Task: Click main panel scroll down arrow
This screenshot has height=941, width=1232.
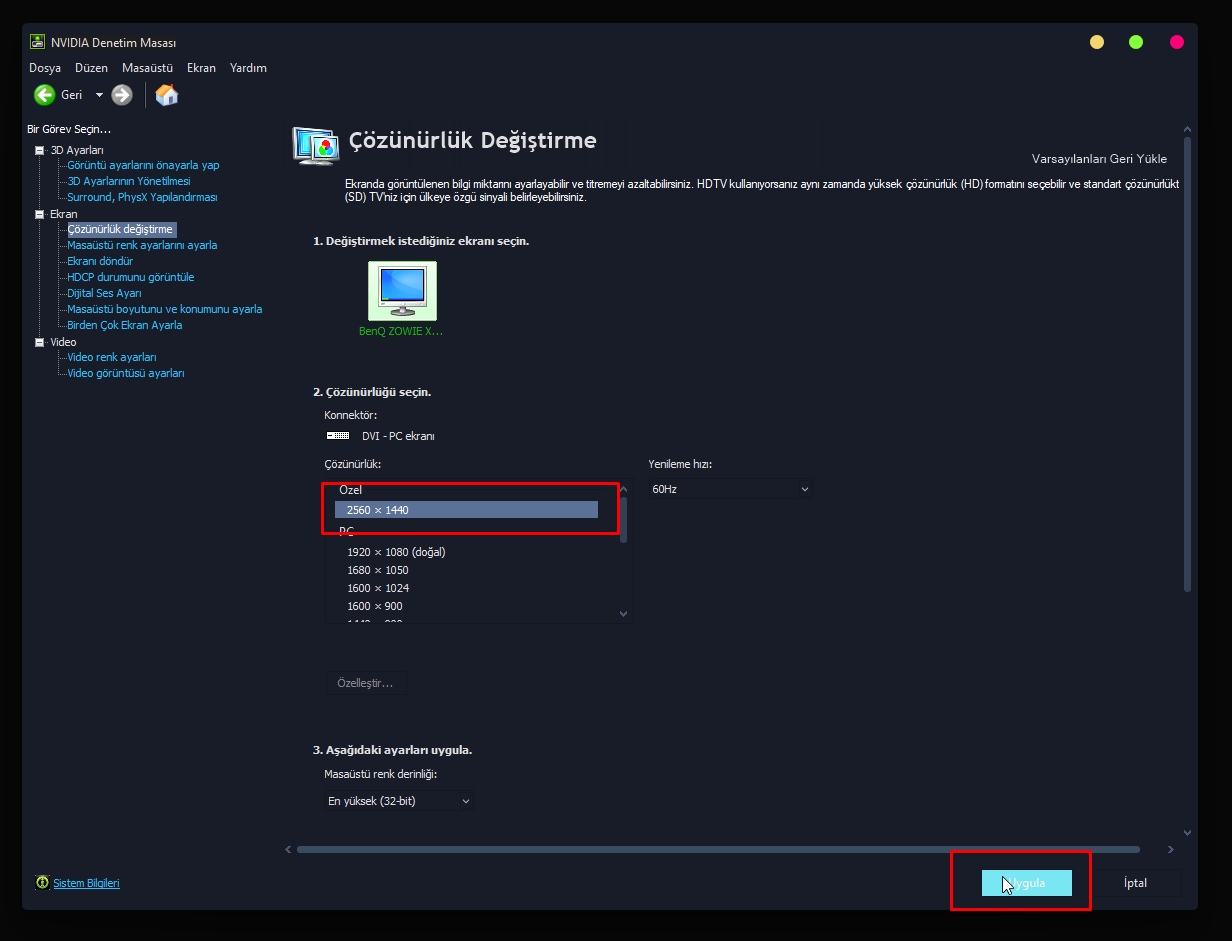Action: coord(1187,832)
